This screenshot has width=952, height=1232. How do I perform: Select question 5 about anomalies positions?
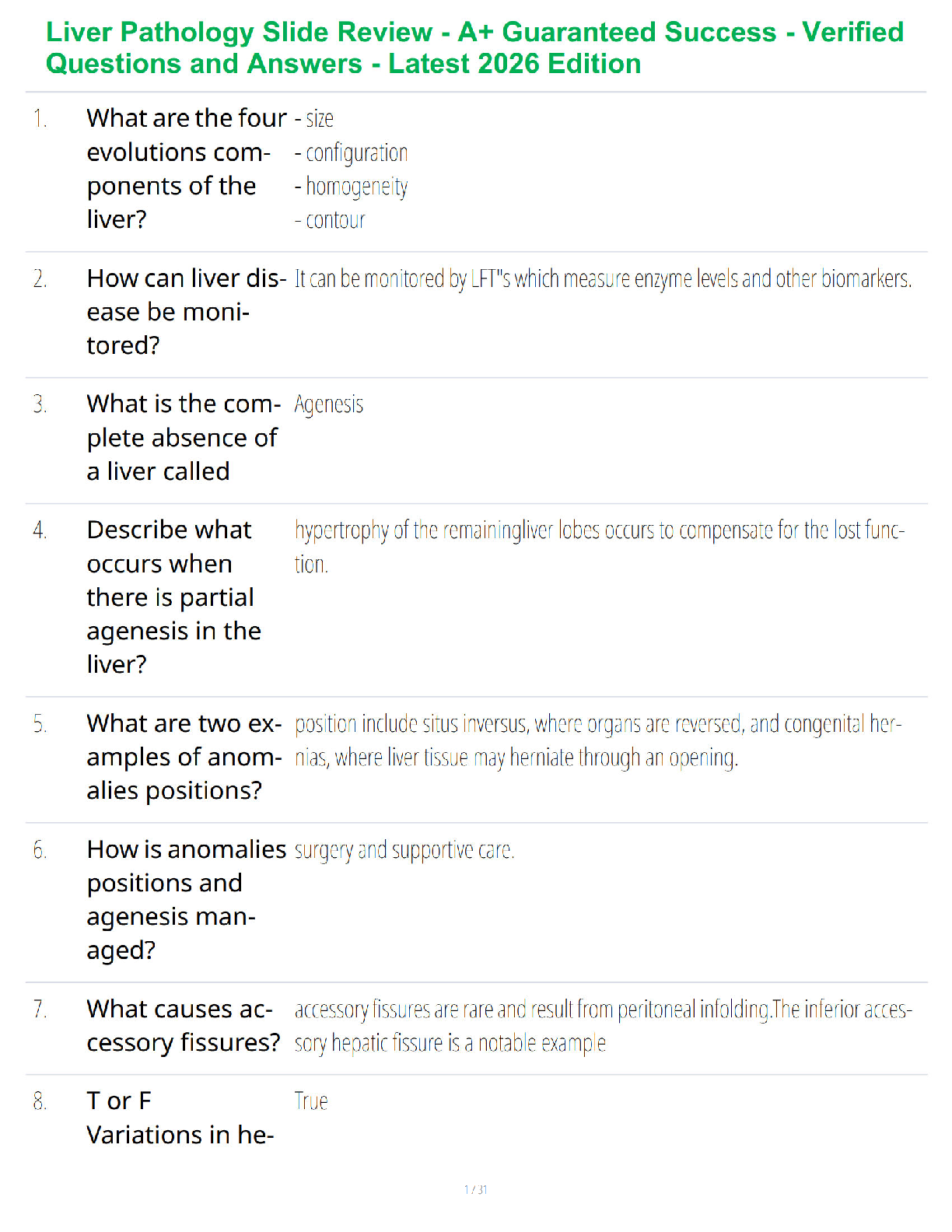click(x=184, y=757)
